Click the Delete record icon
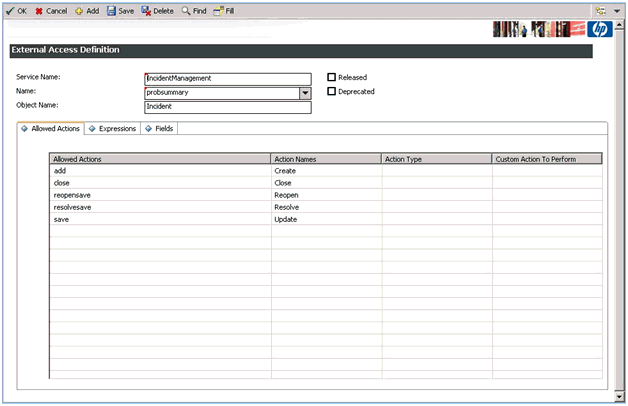 146,11
